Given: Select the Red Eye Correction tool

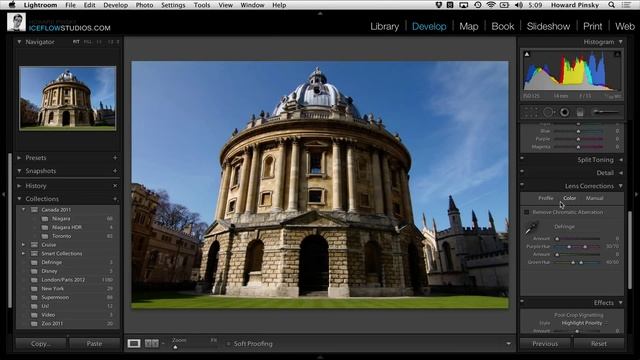Looking at the screenshot, I should coord(564,112).
